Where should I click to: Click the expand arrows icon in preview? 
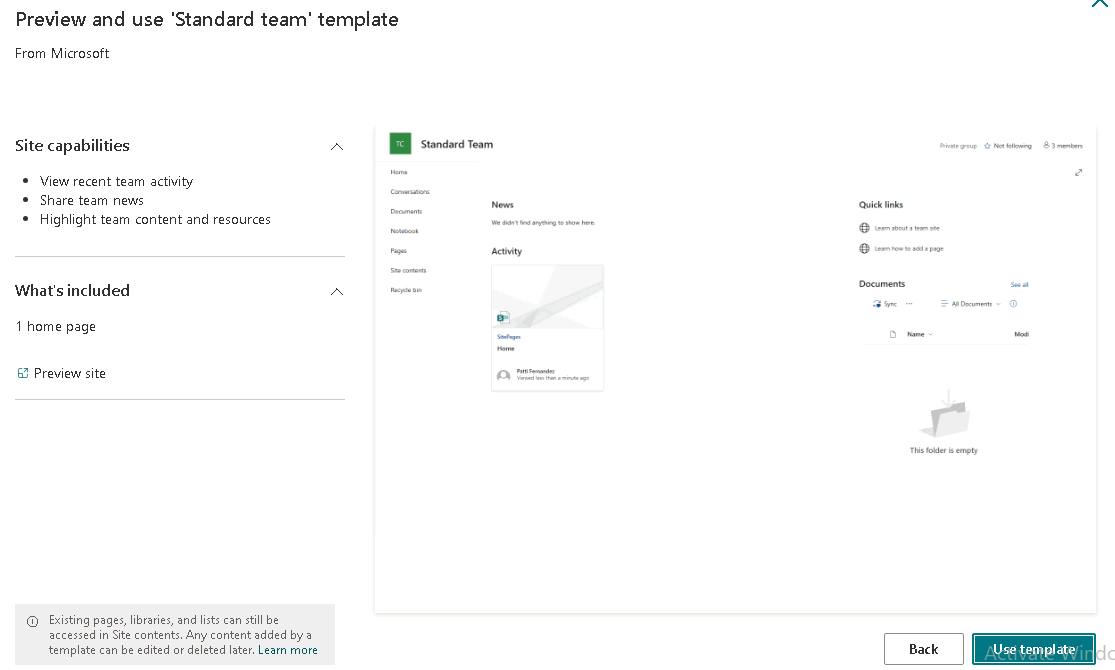pos(1079,173)
